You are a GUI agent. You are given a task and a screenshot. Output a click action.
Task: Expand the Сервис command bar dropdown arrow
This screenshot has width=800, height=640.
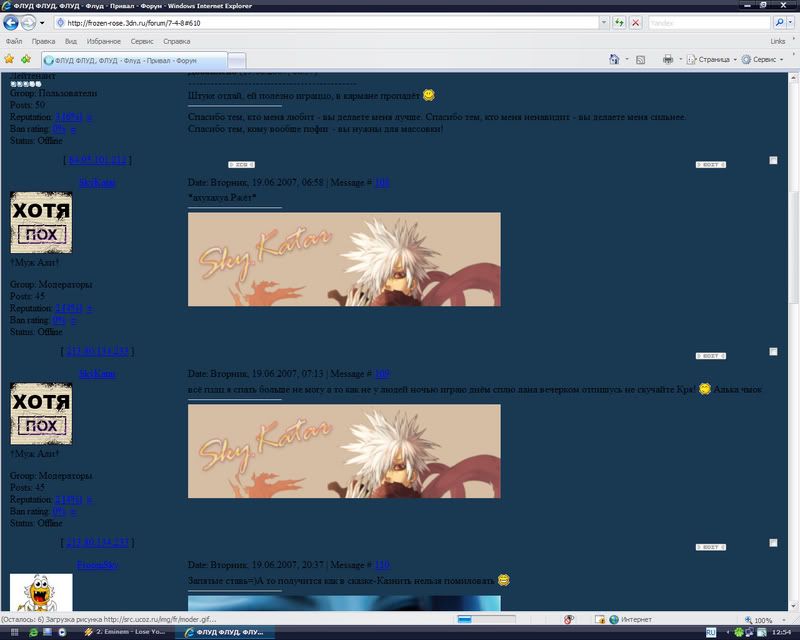pyautogui.click(x=781, y=60)
